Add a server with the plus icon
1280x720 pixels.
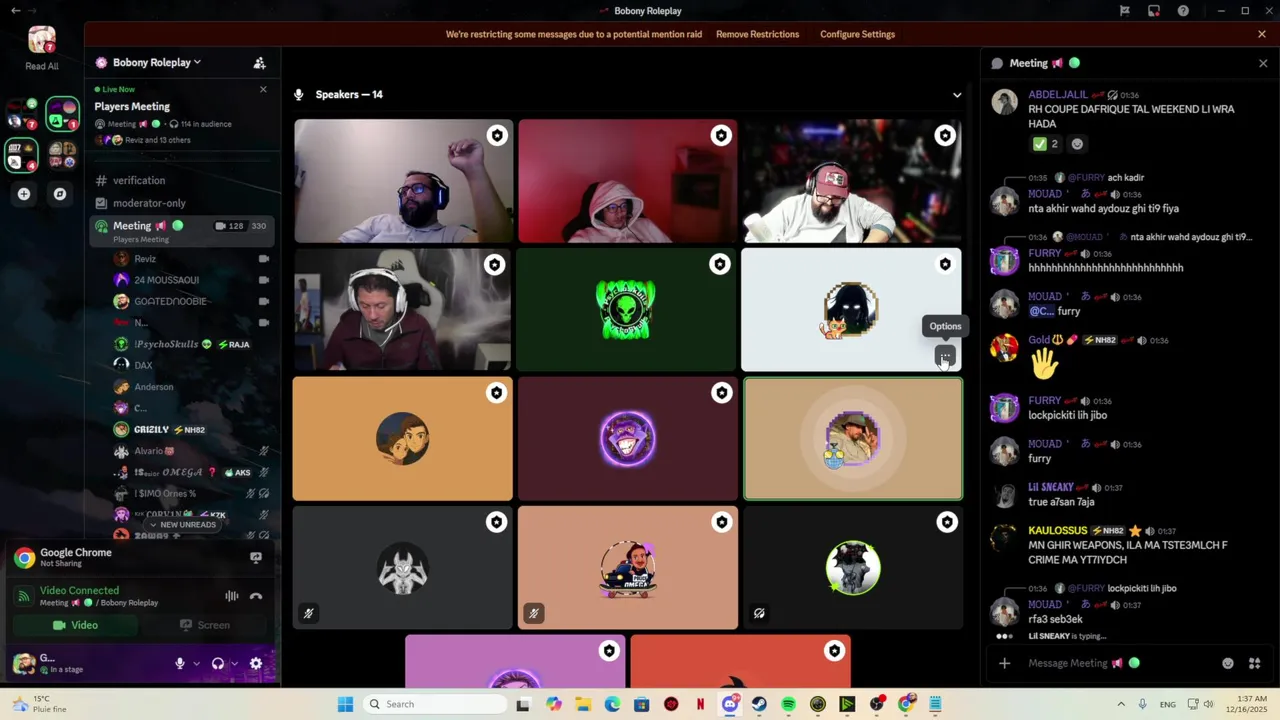click(24, 194)
